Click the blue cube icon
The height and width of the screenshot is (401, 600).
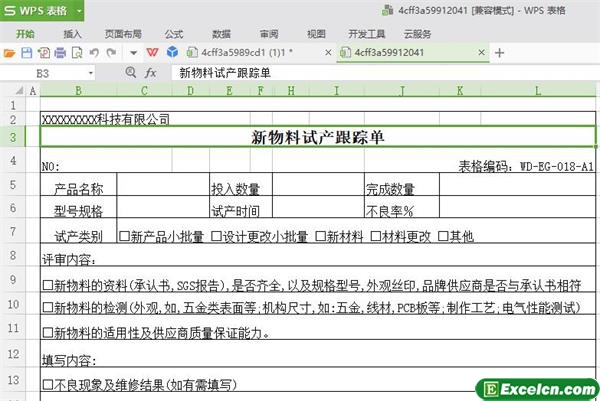(x=173, y=52)
